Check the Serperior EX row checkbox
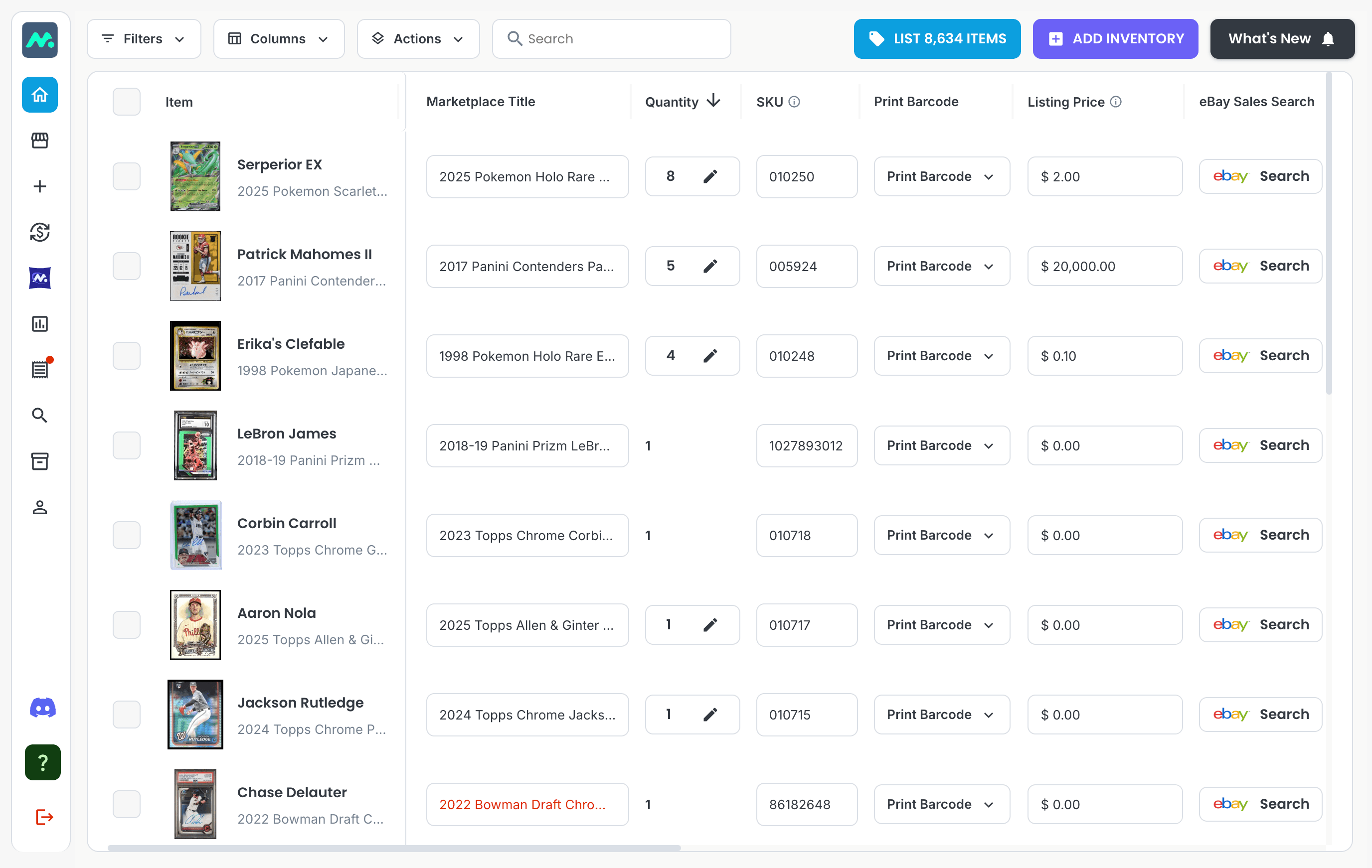 pos(127,176)
